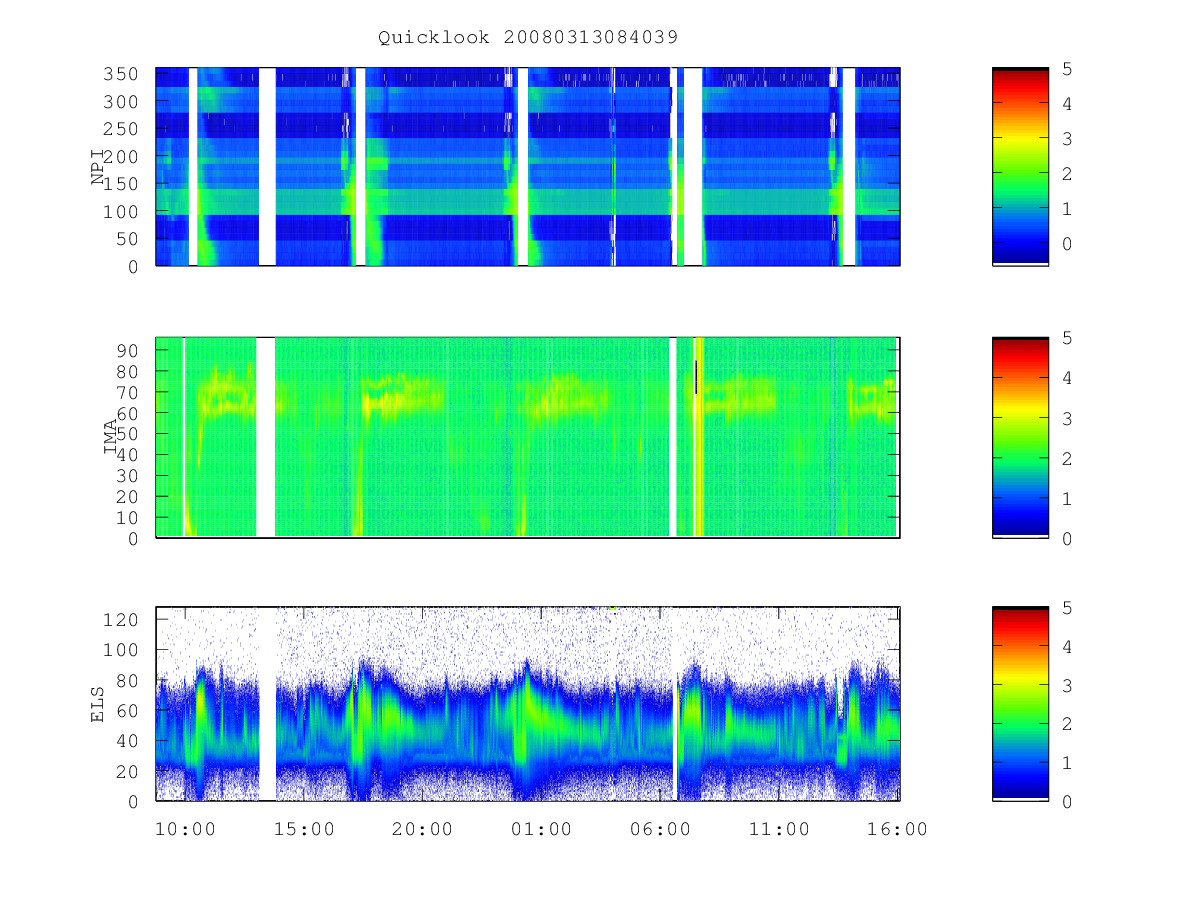This screenshot has height=900, width=1200.
Task: Click the 15:00 time axis label
Action: coord(304,829)
